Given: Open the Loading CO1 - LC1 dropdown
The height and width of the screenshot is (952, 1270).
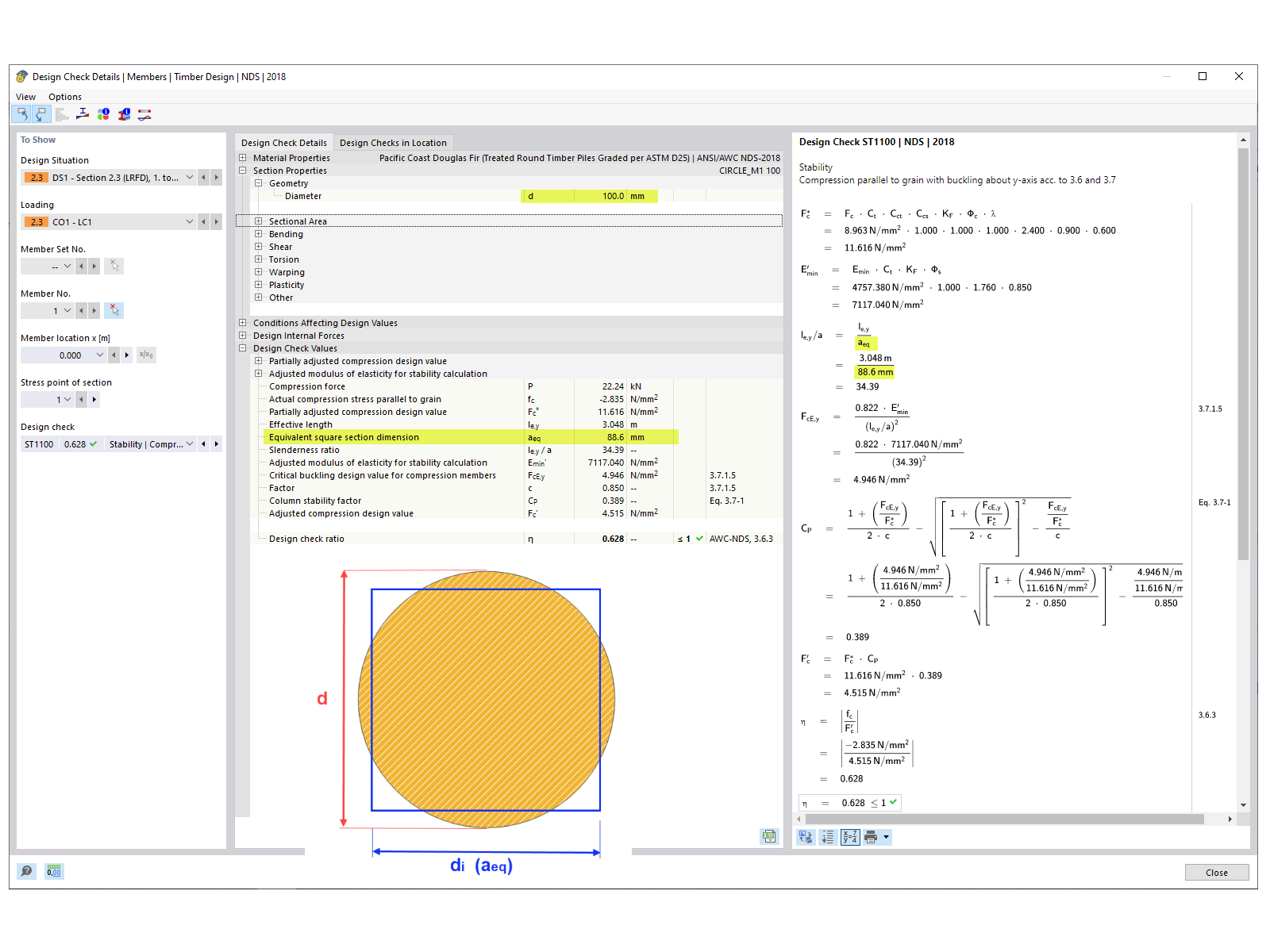Looking at the screenshot, I should click(x=189, y=221).
